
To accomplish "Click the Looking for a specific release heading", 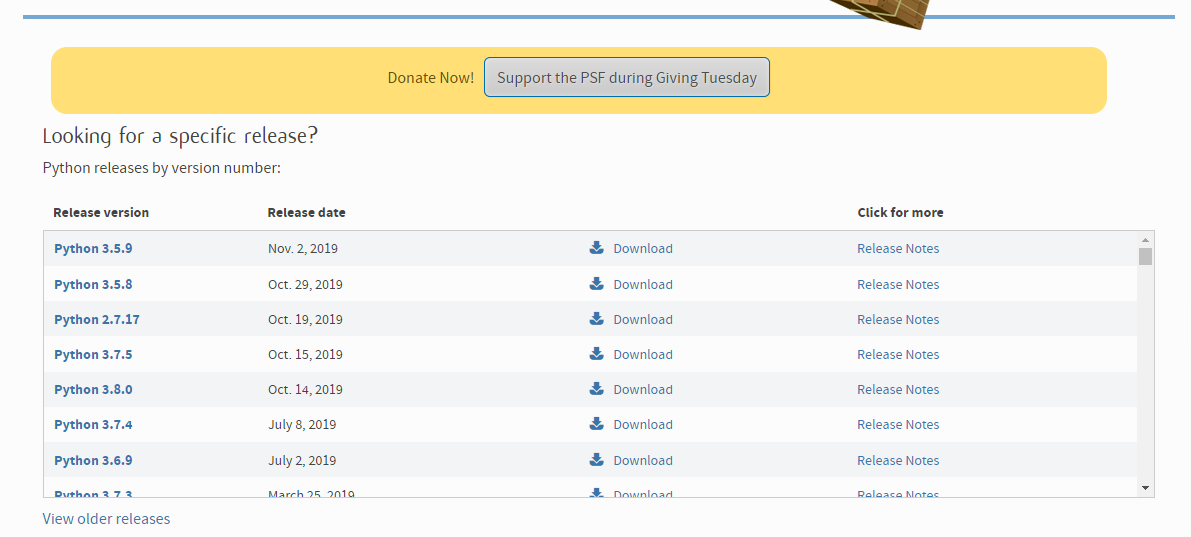I will 180,136.
